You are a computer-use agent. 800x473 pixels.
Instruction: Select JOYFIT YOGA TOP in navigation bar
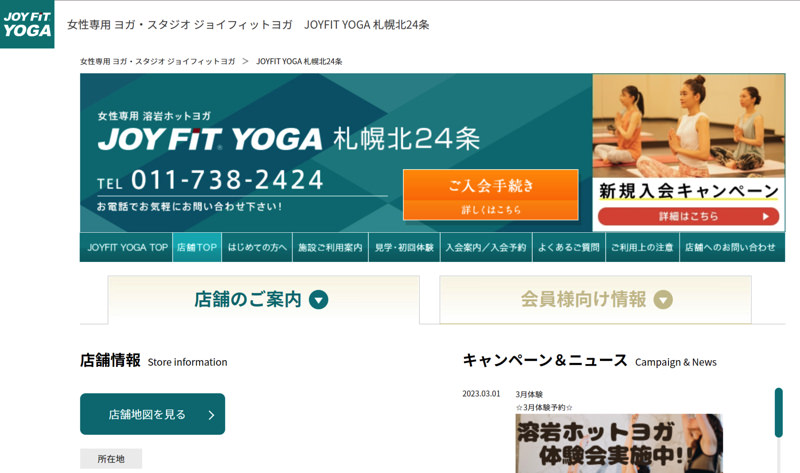tap(127, 247)
